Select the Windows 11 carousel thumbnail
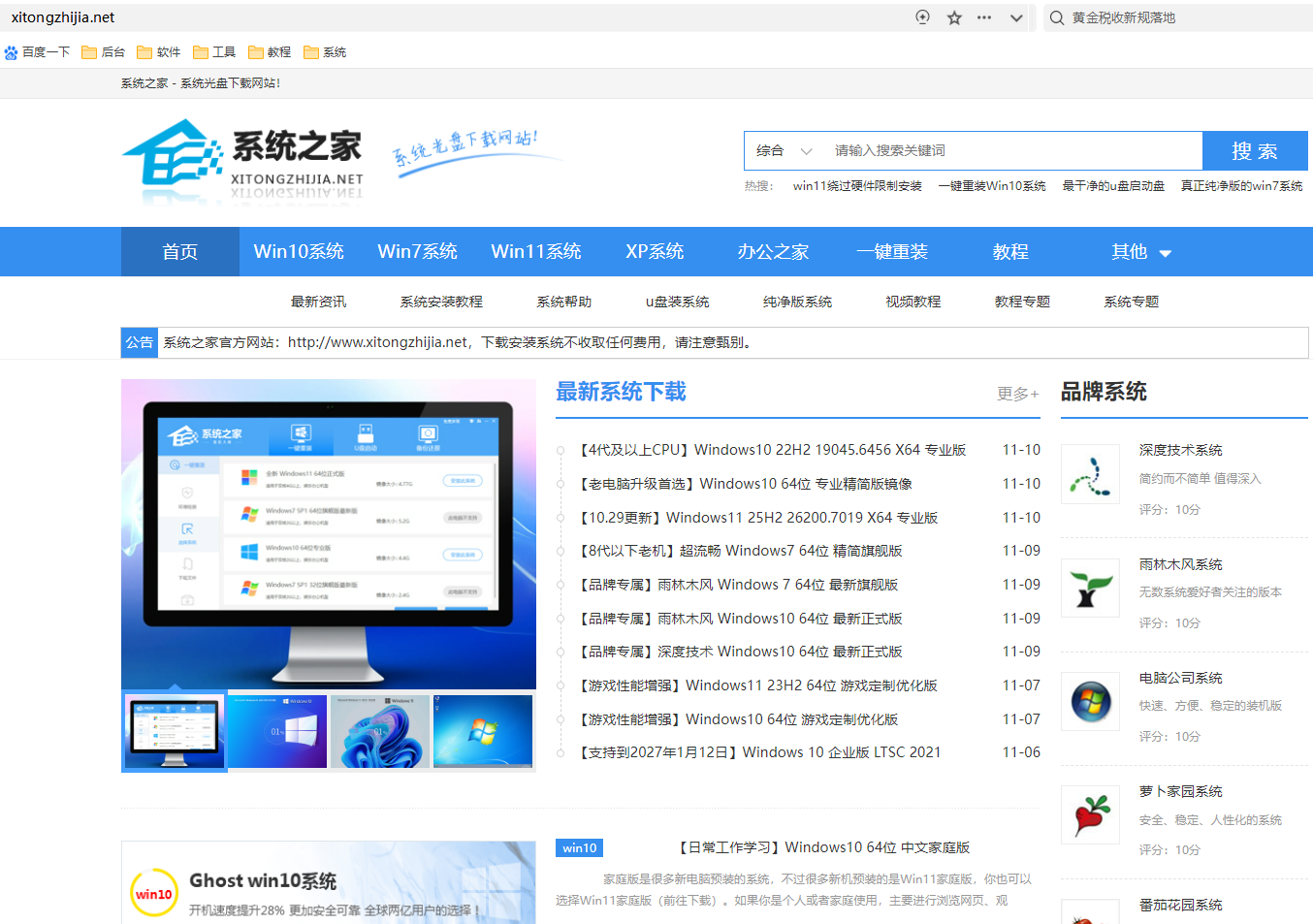The image size is (1313, 924). pyautogui.click(x=379, y=730)
